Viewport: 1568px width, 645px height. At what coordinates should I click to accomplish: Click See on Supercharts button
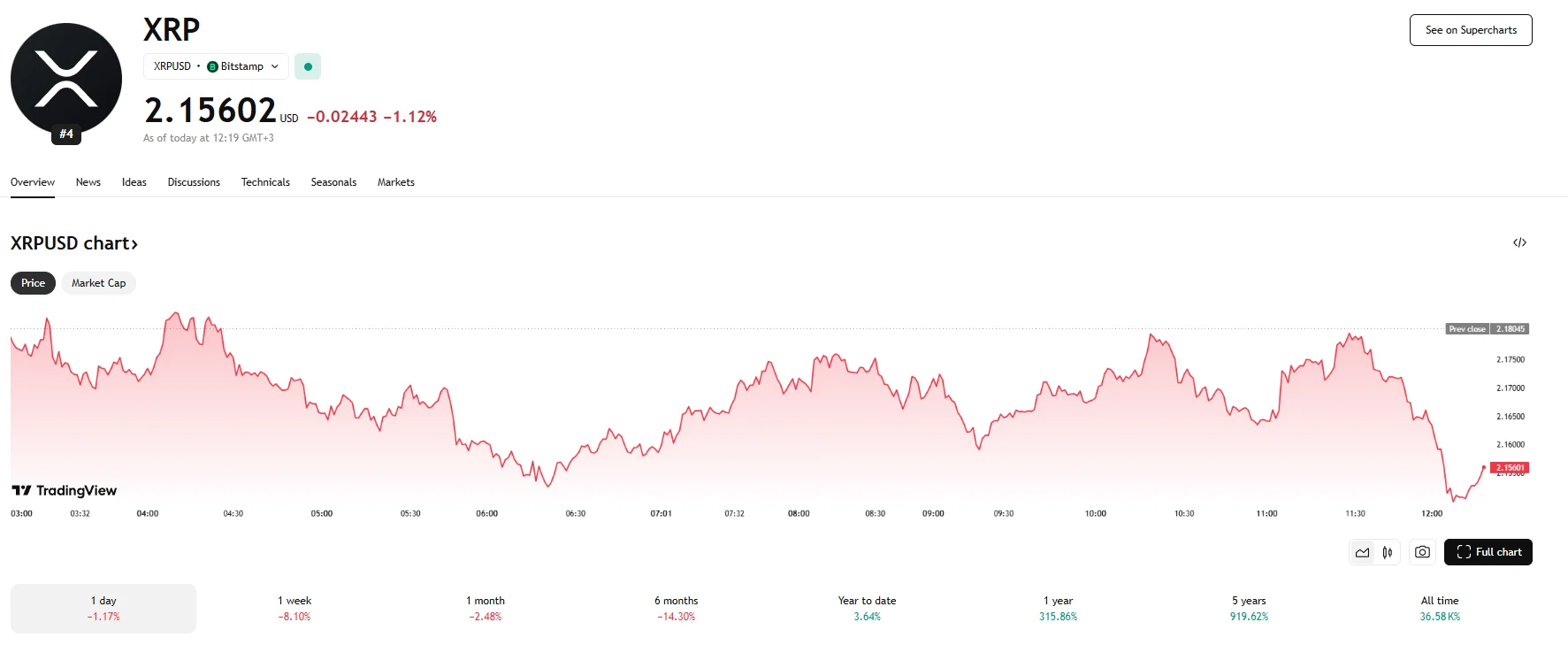click(1471, 30)
